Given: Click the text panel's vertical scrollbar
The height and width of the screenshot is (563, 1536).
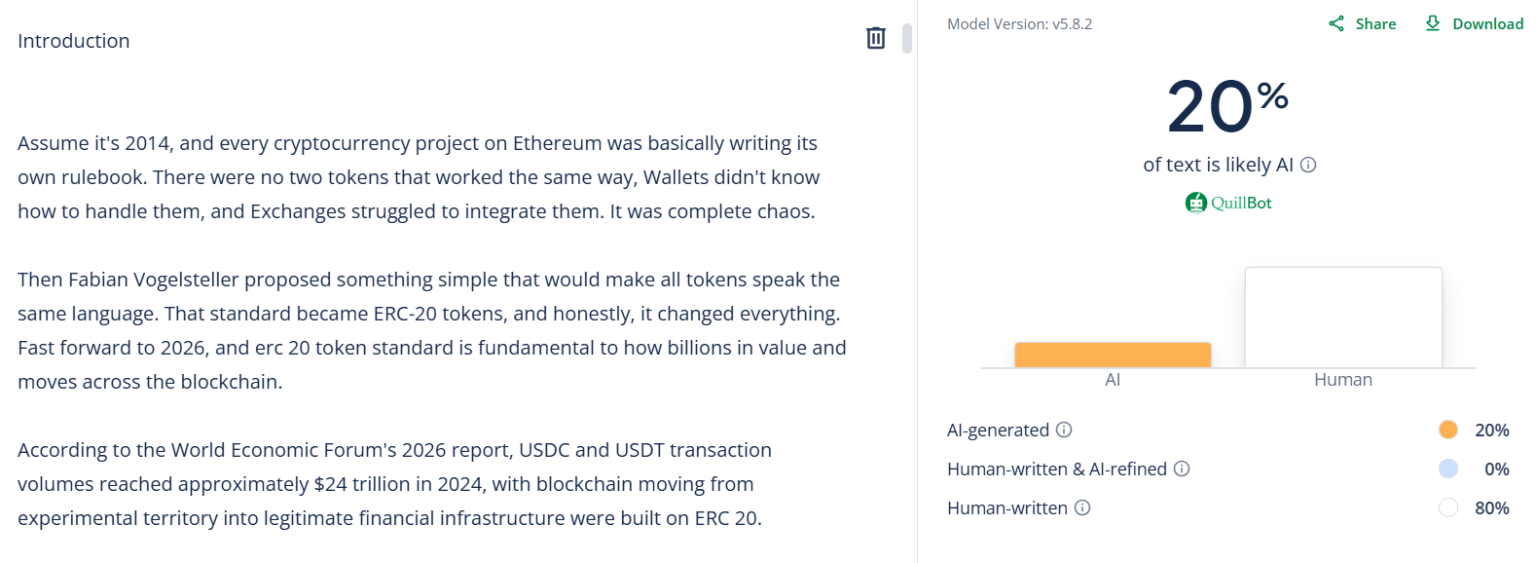Looking at the screenshot, I should (907, 38).
